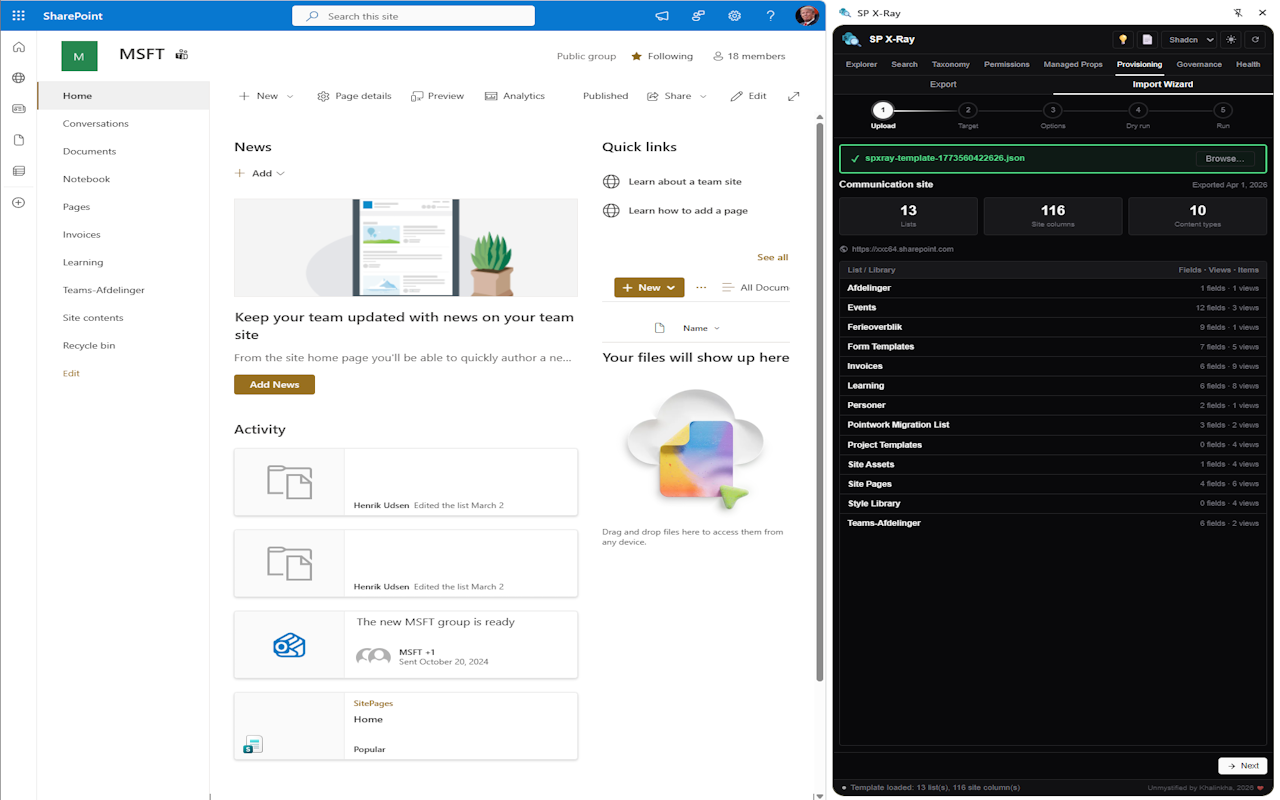The image size is (1280, 800).
Task: Select the Pointwork Migration List row
Action: [x=1053, y=425]
